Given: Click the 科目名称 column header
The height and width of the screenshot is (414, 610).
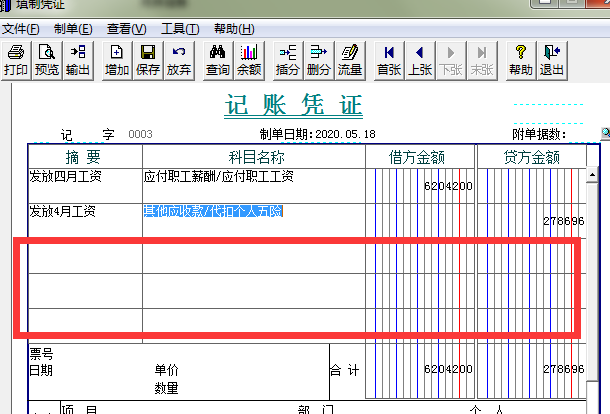Looking at the screenshot, I should pos(256,157).
